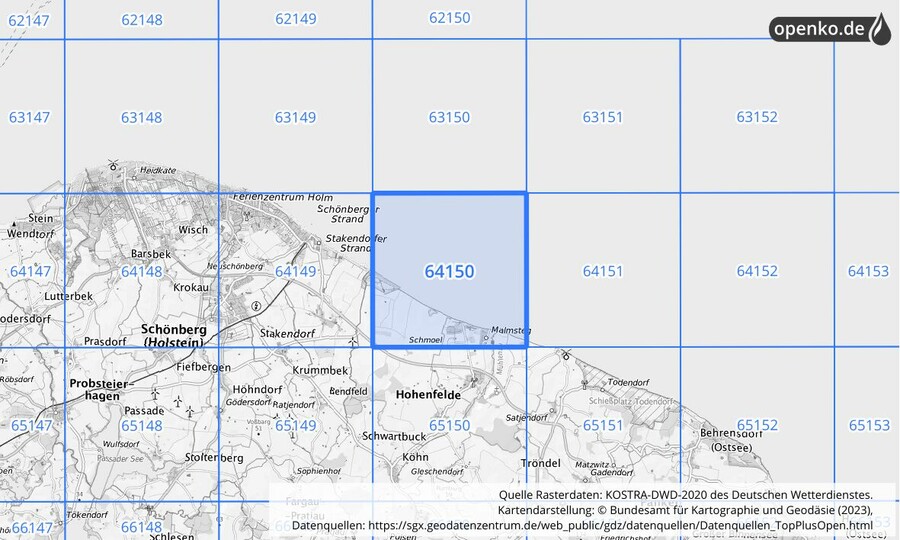The height and width of the screenshot is (540, 900).
Task: Click grid cell label 64153
Action: click(868, 271)
